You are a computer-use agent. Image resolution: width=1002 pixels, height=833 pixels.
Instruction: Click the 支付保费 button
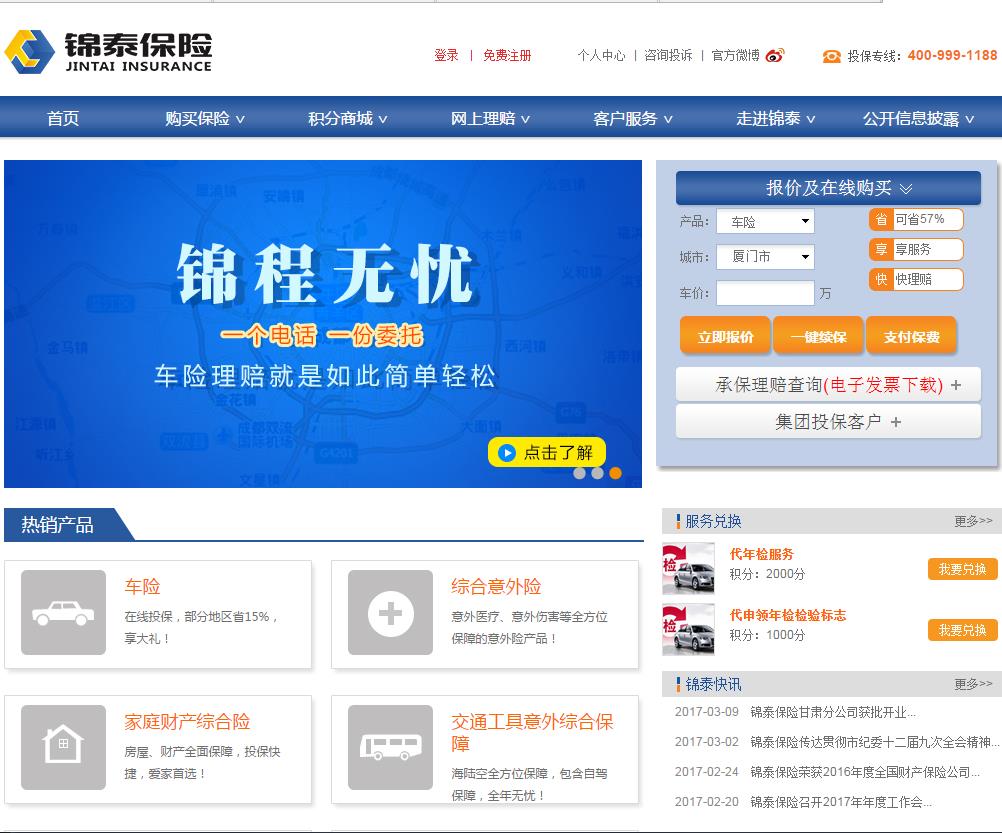912,336
